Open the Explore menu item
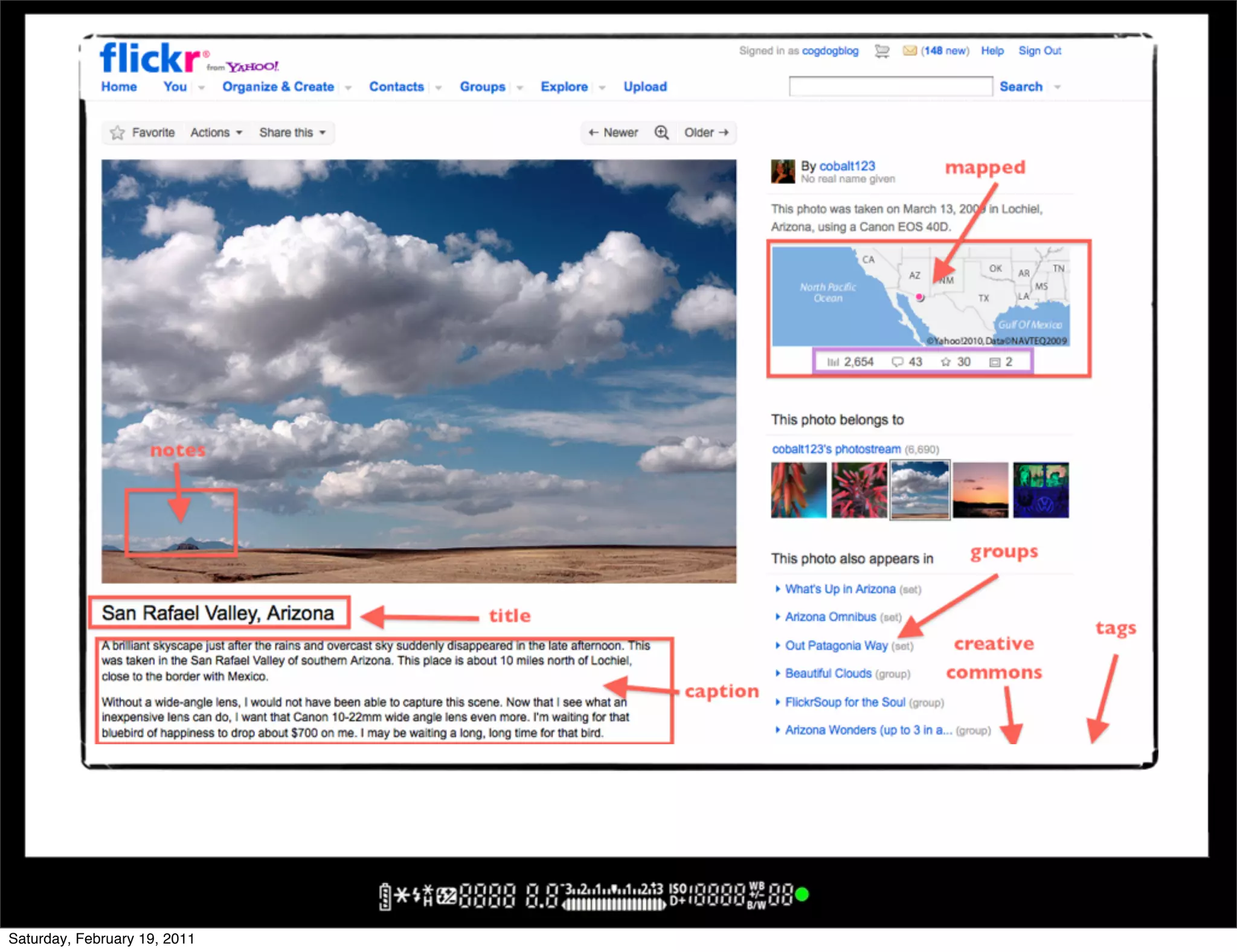 564,86
